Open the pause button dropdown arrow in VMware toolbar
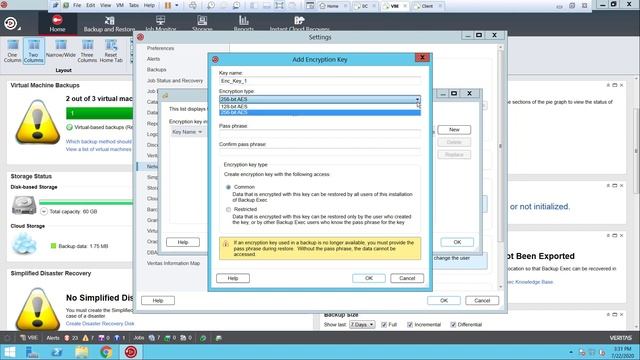Image resolution: width=640 pixels, height=360 pixels. 177,6
